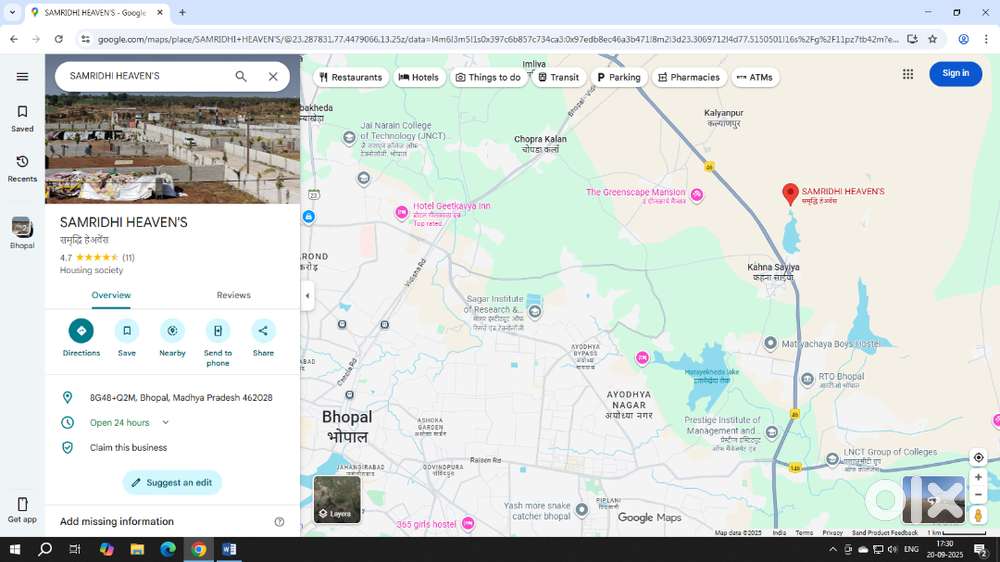Open Nearby search for this place
Image resolution: width=1000 pixels, height=562 pixels.
point(172,331)
